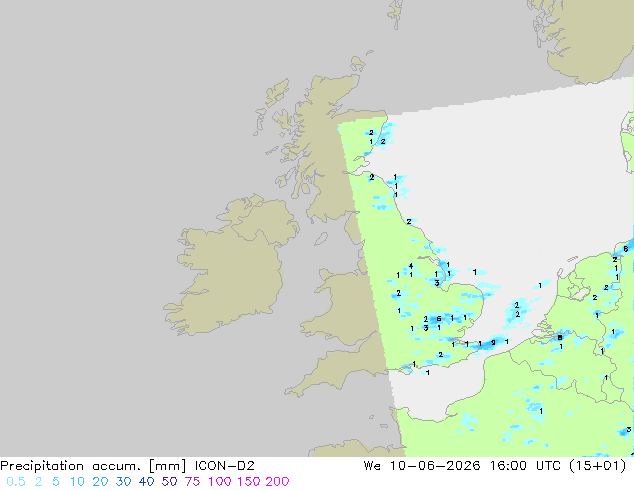This screenshot has width=634, height=490.
Task: Pick the 40 mm legend entry
Action: (146, 482)
